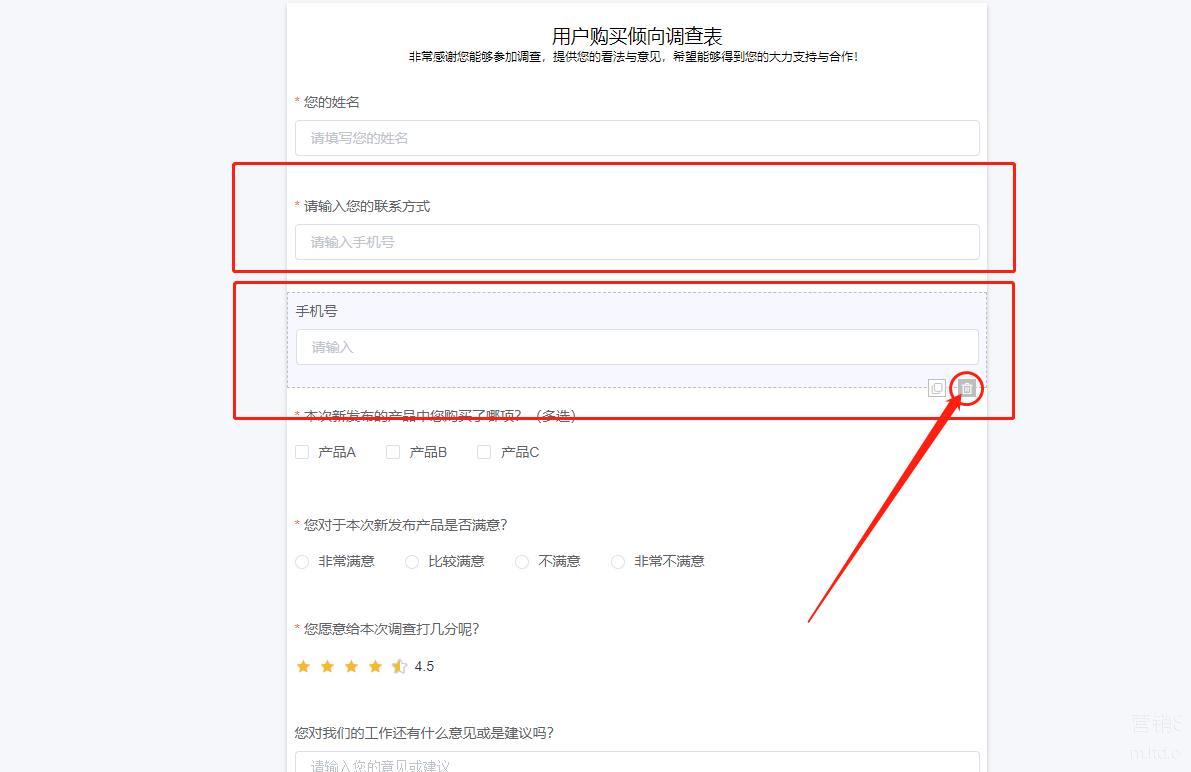Viewport: 1191px width, 772px height.
Task: Select the fourth rating star
Action: coord(375,666)
